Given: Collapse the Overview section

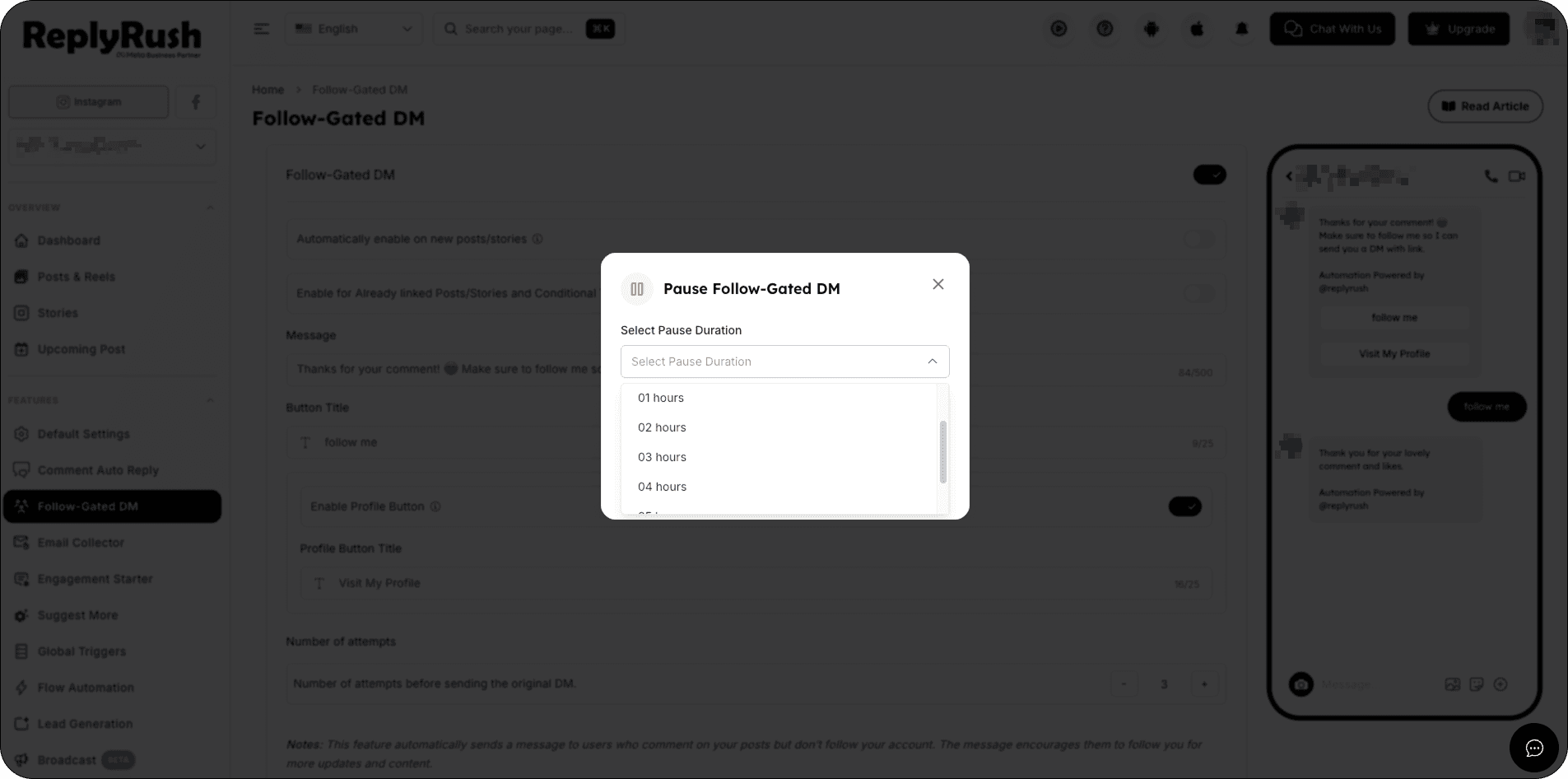Looking at the screenshot, I should click(210, 208).
